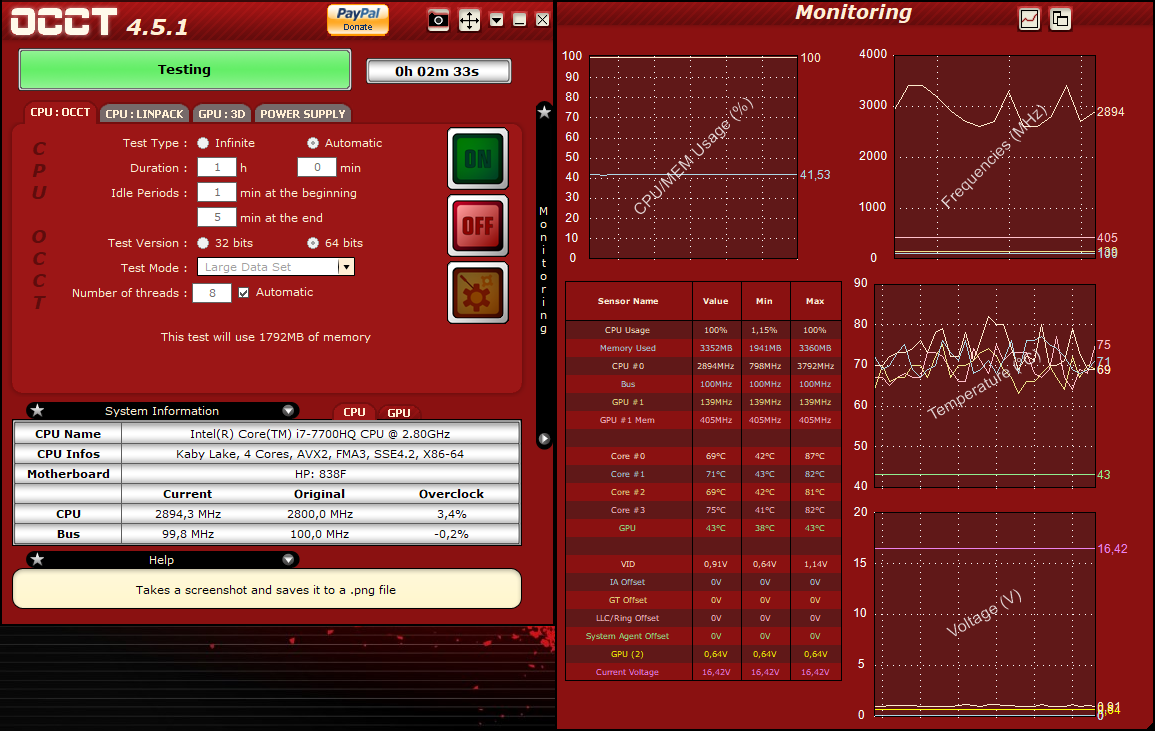Select the CPU Usage sensor row
Viewport: 1155px width, 731px height.
(x=703, y=330)
